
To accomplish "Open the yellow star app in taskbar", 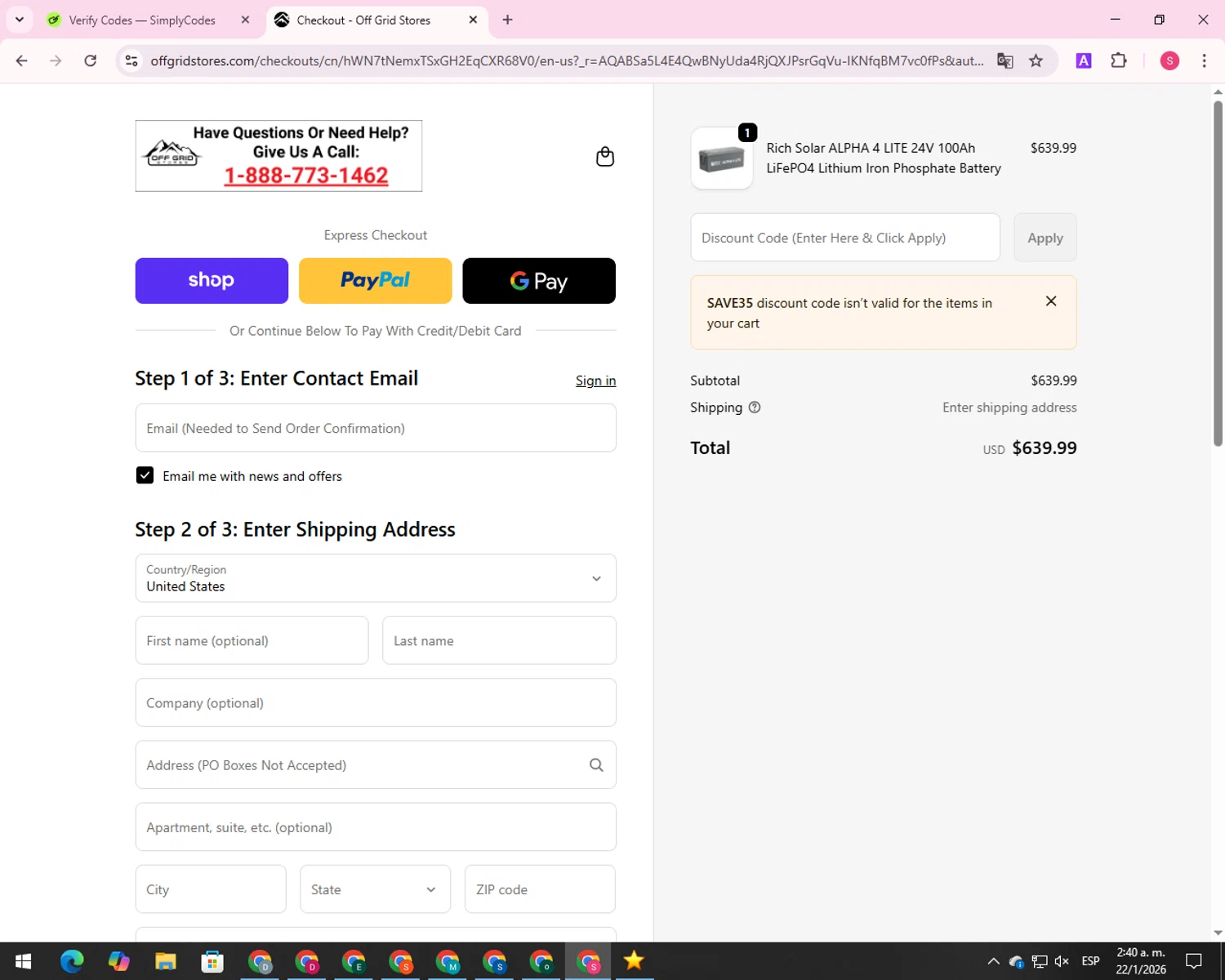I will (x=634, y=961).
